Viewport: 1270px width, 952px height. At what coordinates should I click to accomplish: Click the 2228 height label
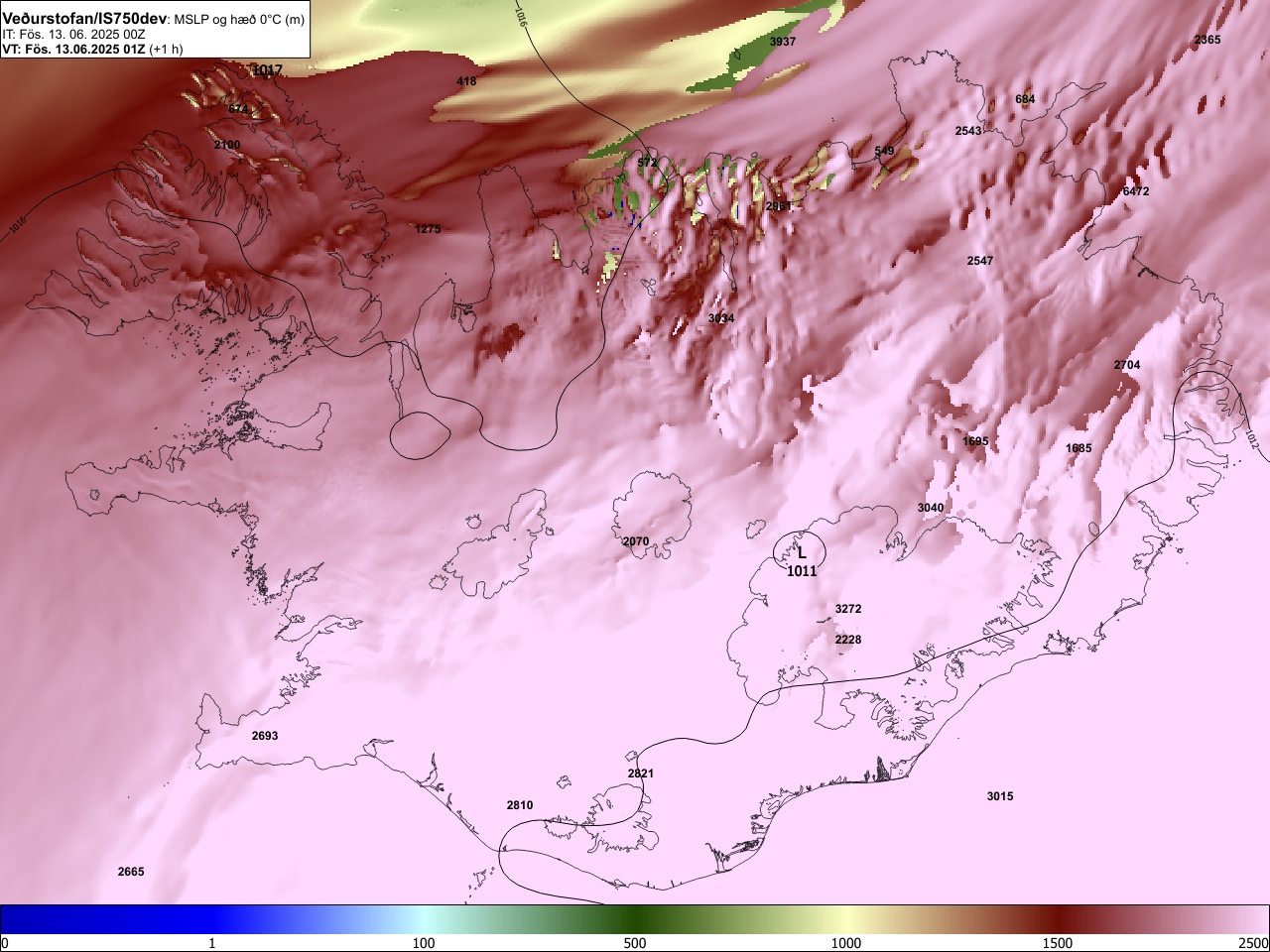coord(848,640)
